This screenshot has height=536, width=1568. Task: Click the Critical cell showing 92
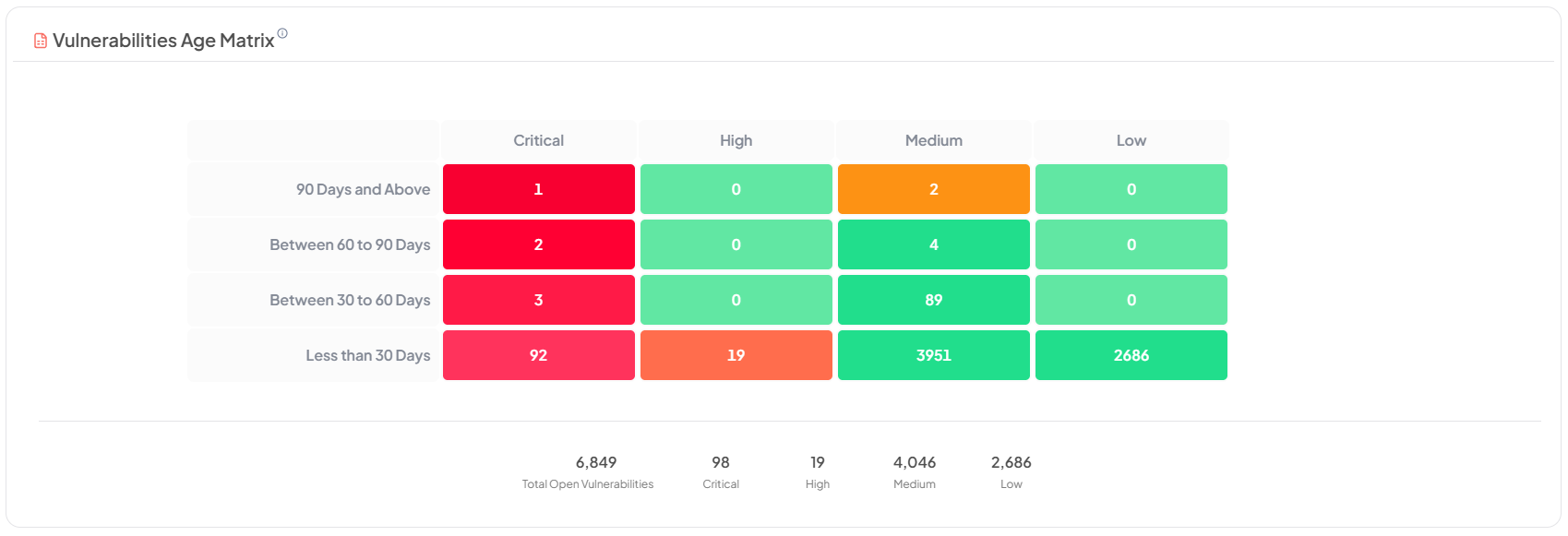tap(539, 355)
